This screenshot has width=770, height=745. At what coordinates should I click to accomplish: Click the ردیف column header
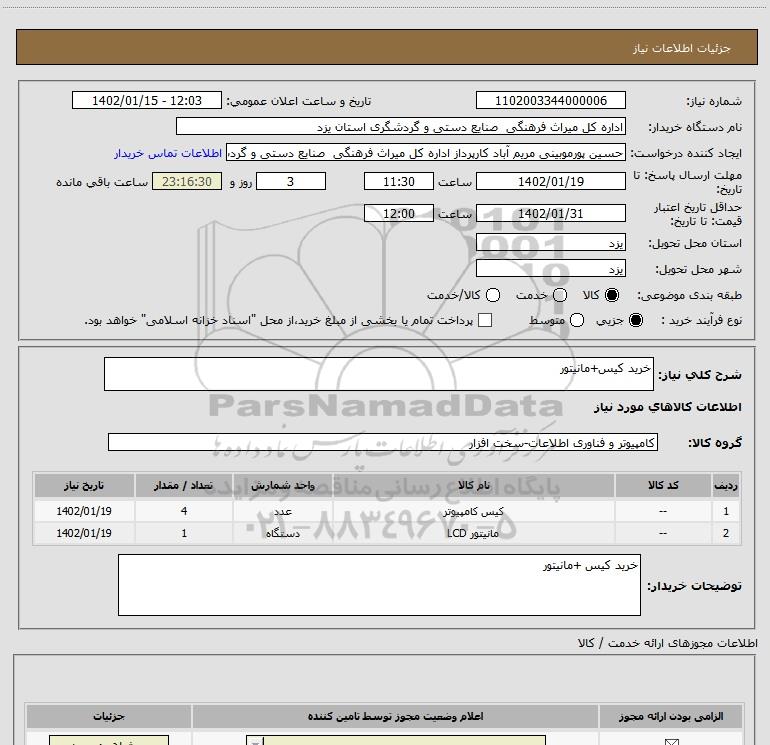click(726, 485)
